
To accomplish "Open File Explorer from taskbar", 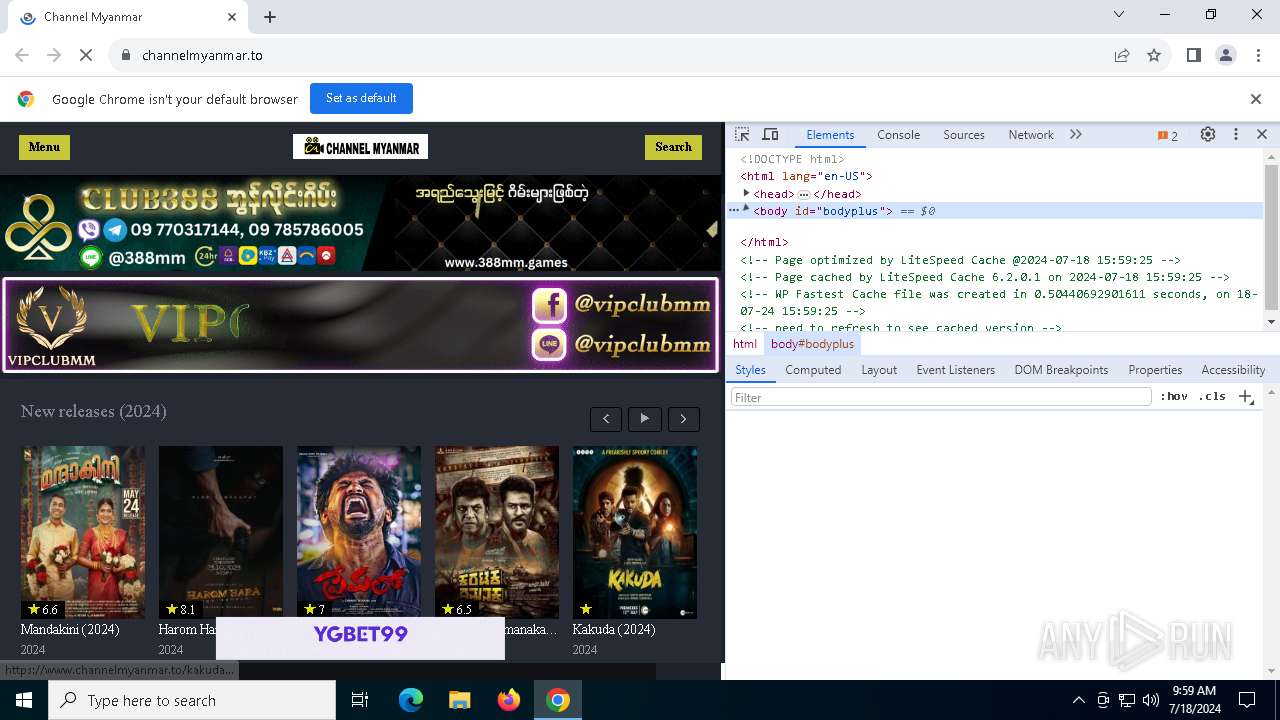I will tap(459, 700).
